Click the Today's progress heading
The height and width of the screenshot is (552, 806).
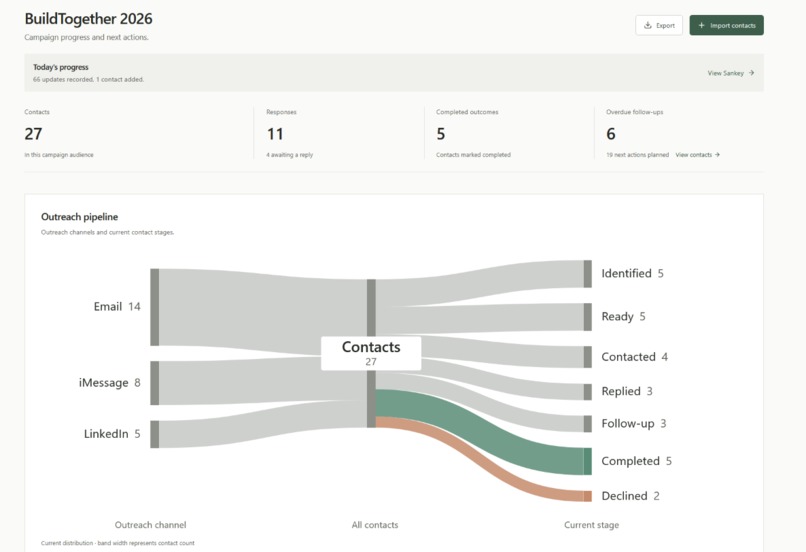[61, 67]
